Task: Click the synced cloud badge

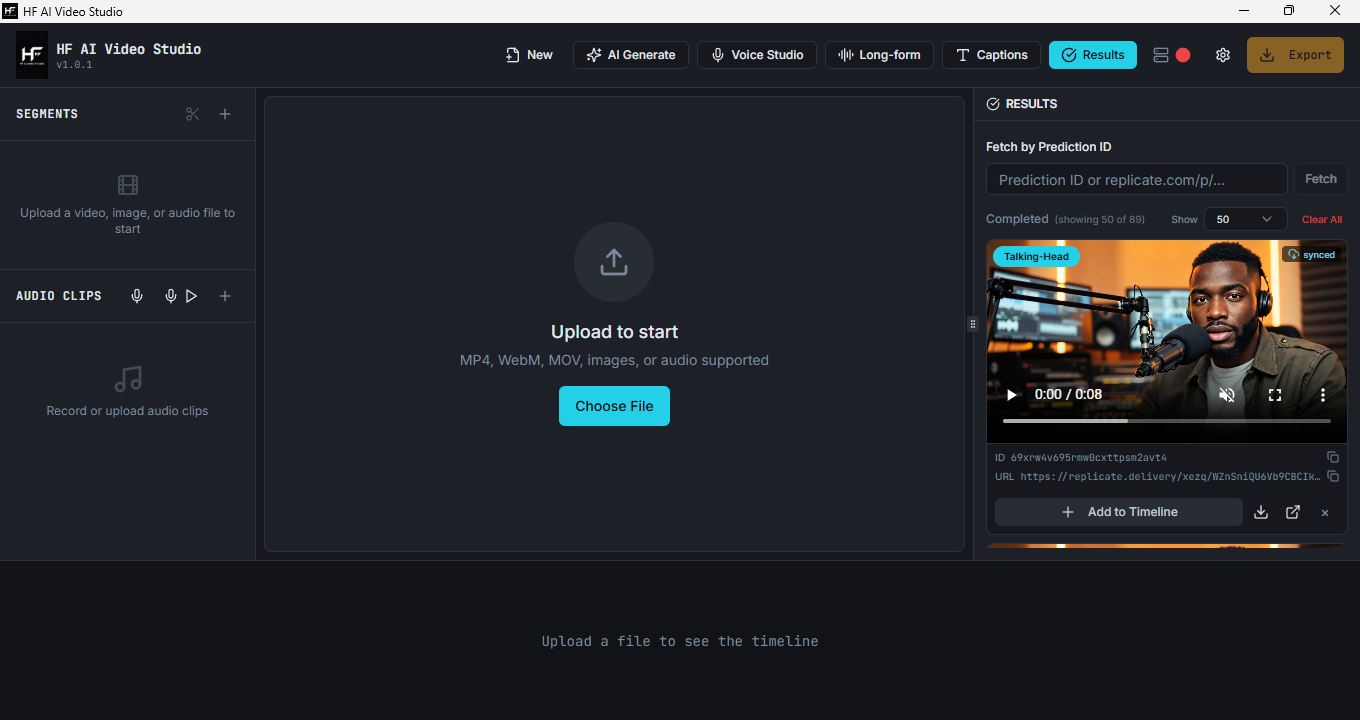Action: pyautogui.click(x=1311, y=255)
